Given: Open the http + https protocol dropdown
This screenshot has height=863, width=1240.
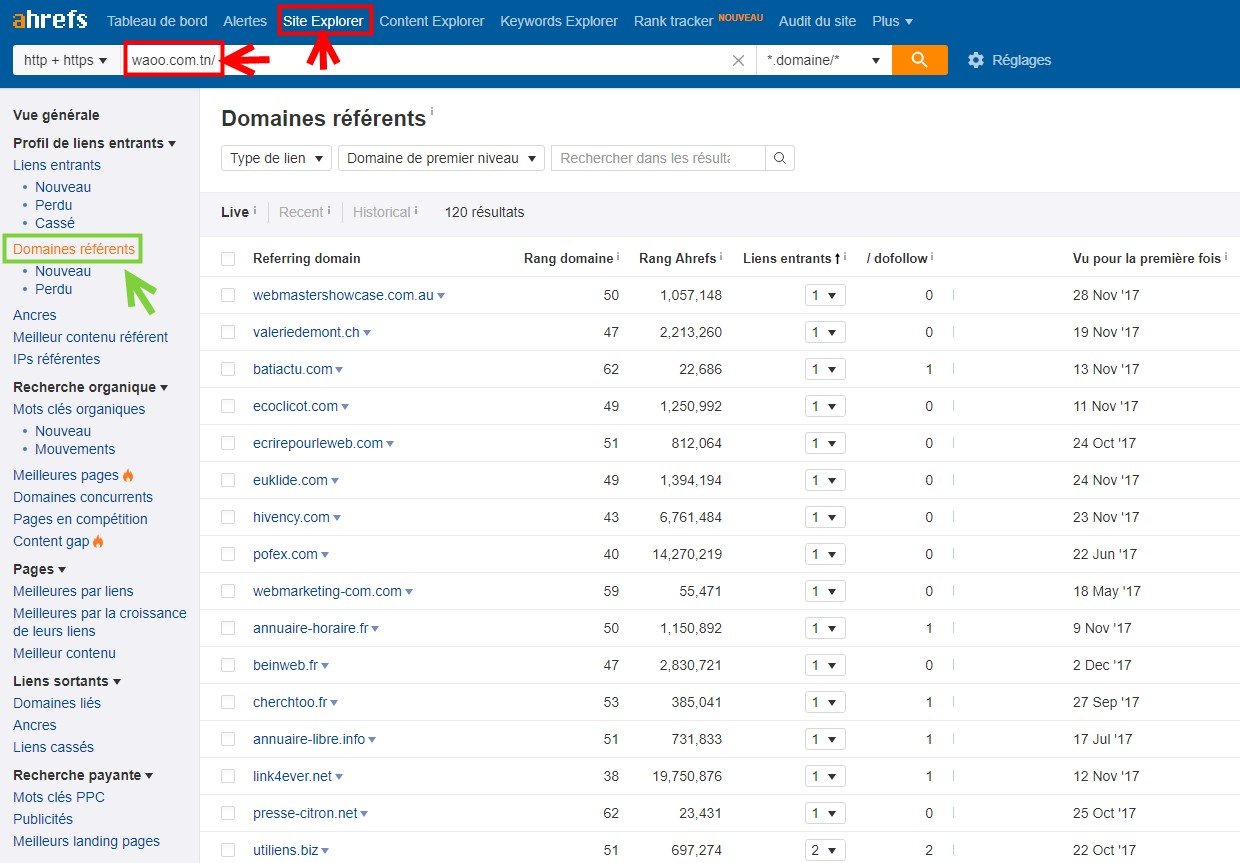Looking at the screenshot, I should (65, 60).
